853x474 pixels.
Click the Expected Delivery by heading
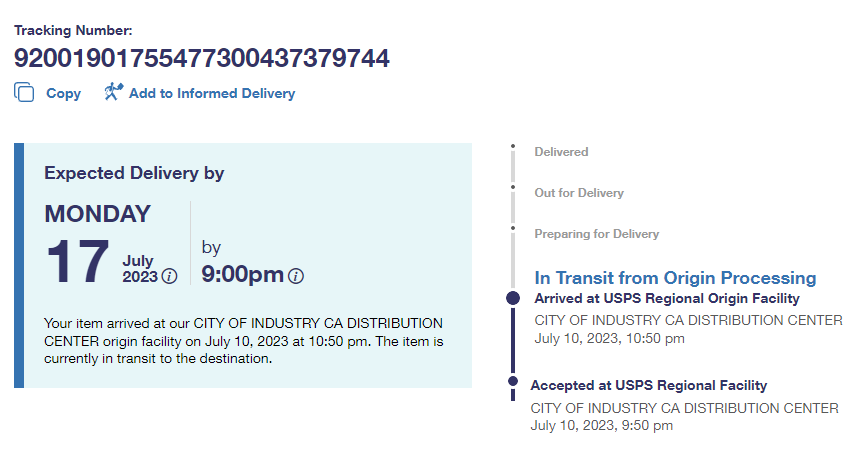coord(134,173)
